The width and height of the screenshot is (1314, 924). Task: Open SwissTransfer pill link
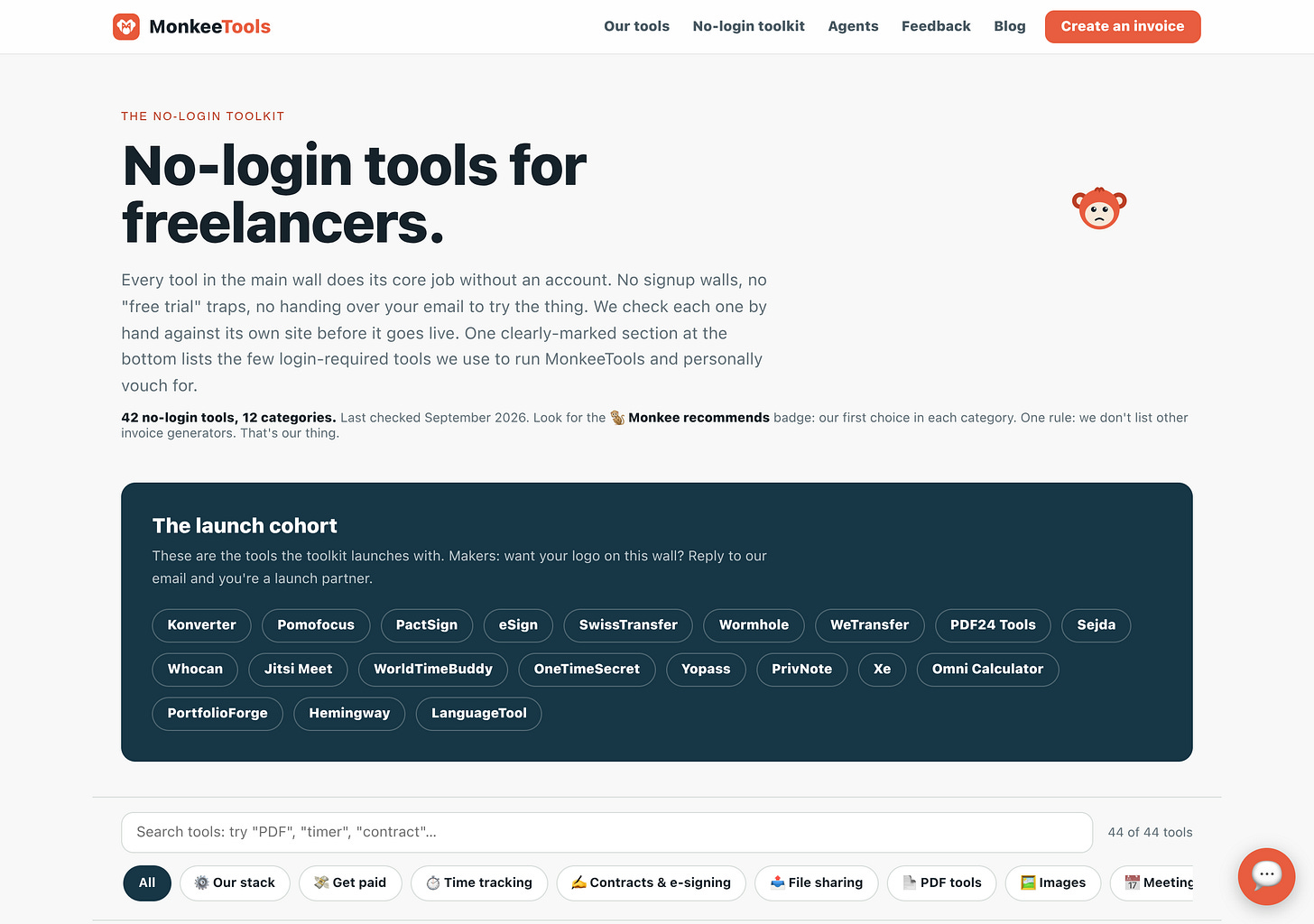(x=628, y=624)
